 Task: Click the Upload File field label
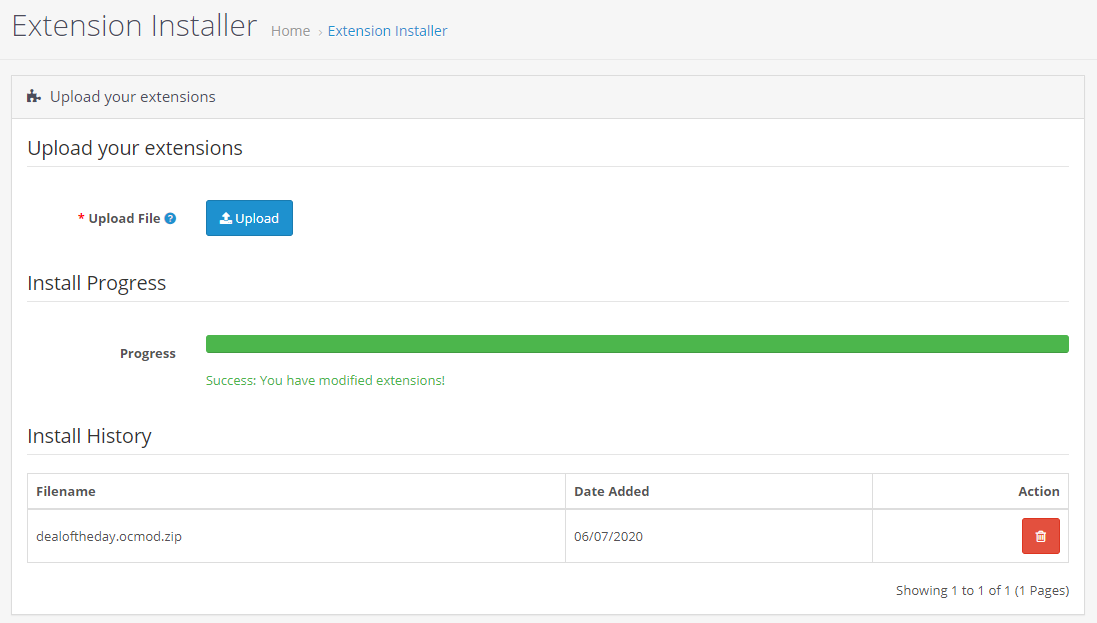[125, 218]
